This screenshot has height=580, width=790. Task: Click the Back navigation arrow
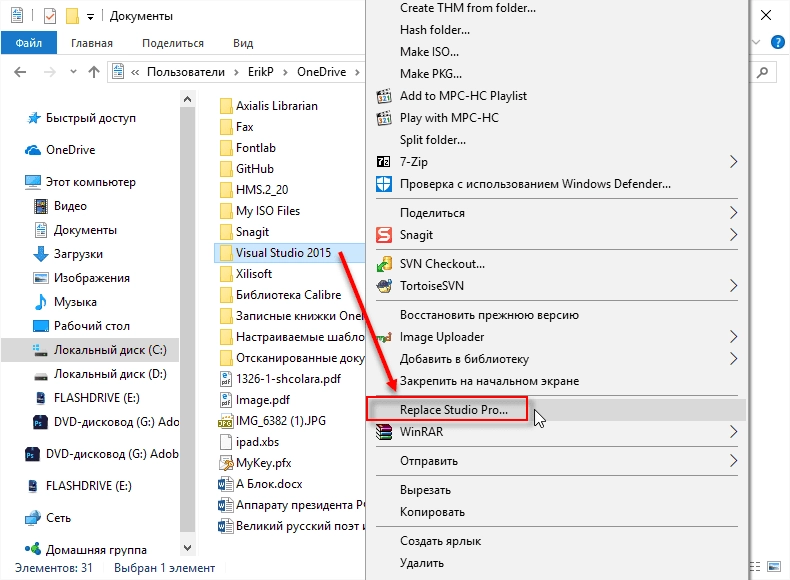(x=20, y=72)
